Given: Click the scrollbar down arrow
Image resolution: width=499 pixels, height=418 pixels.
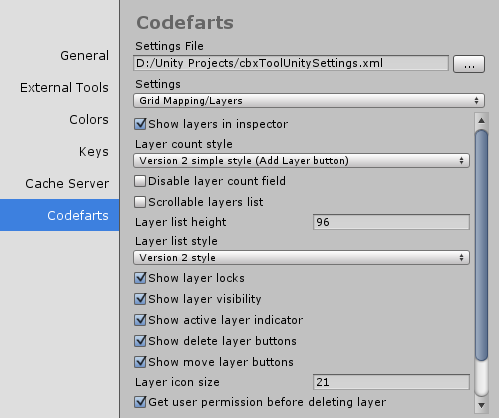Looking at the screenshot, I should click(x=481, y=405).
